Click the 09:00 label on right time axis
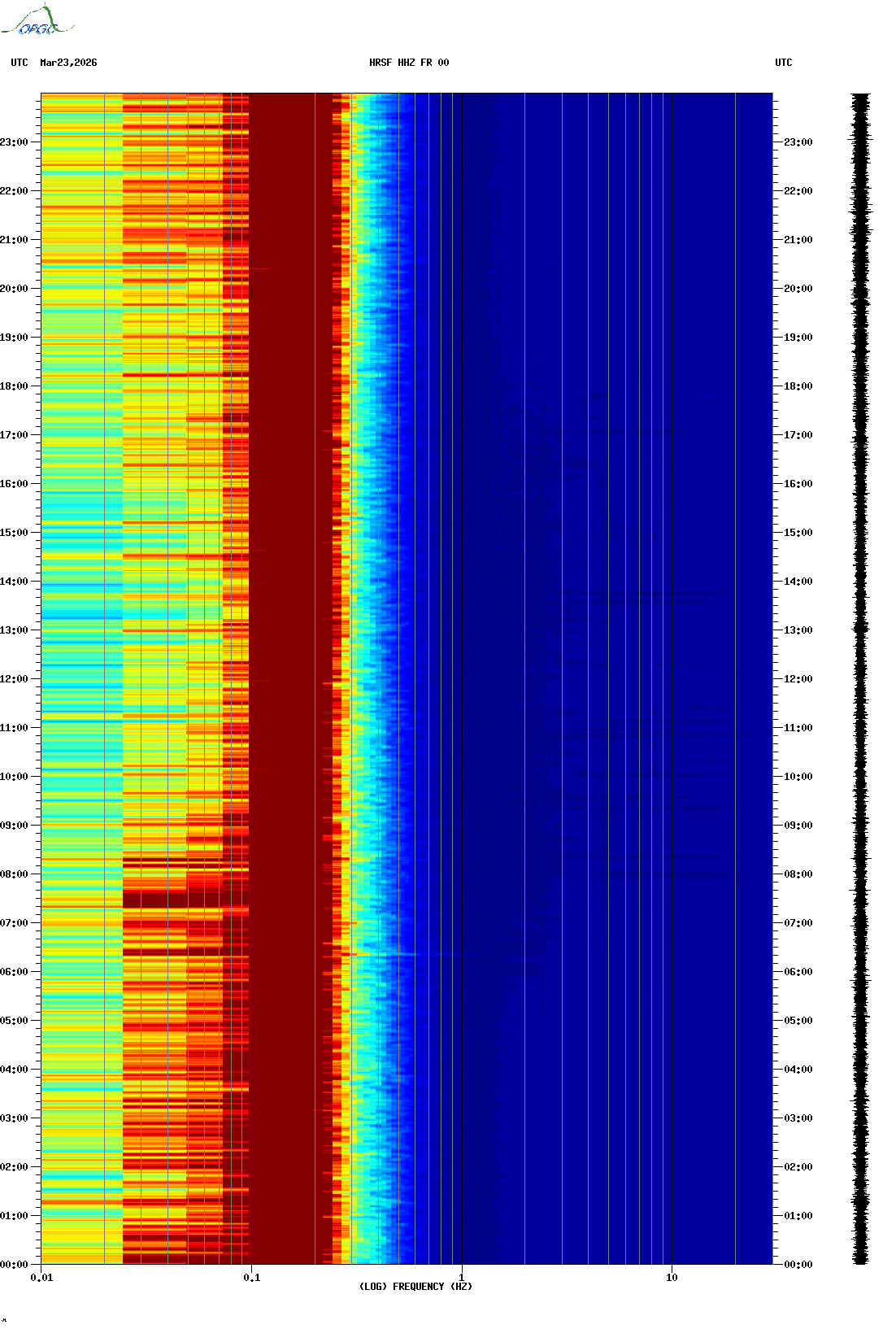Image resolution: width=896 pixels, height=1329 pixels. (798, 826)
